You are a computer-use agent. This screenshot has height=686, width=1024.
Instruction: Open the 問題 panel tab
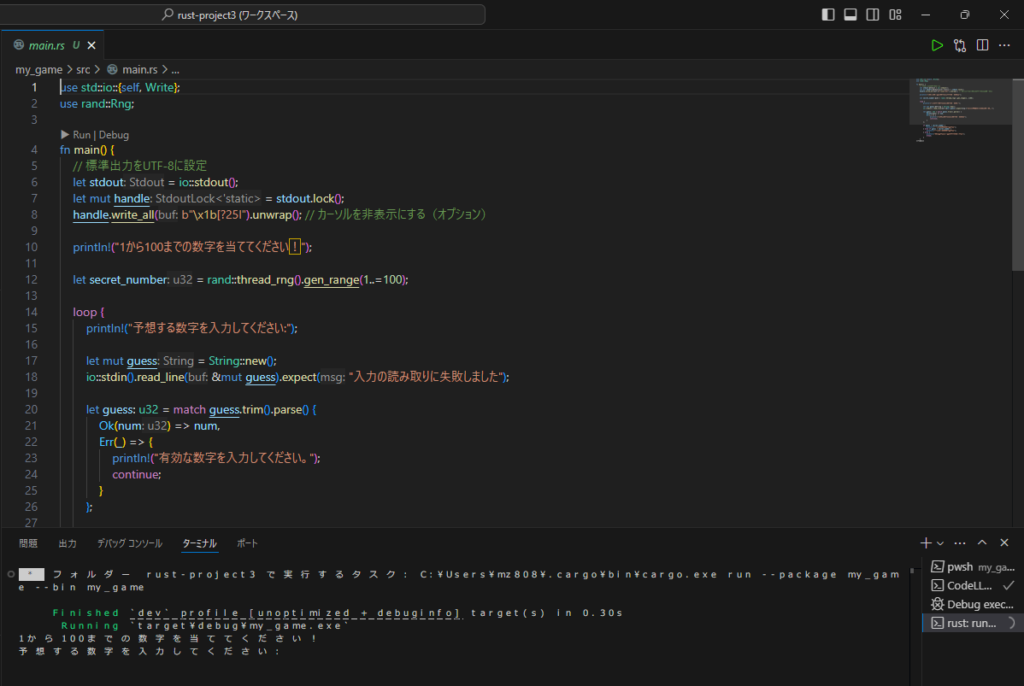tap(28, 543)
